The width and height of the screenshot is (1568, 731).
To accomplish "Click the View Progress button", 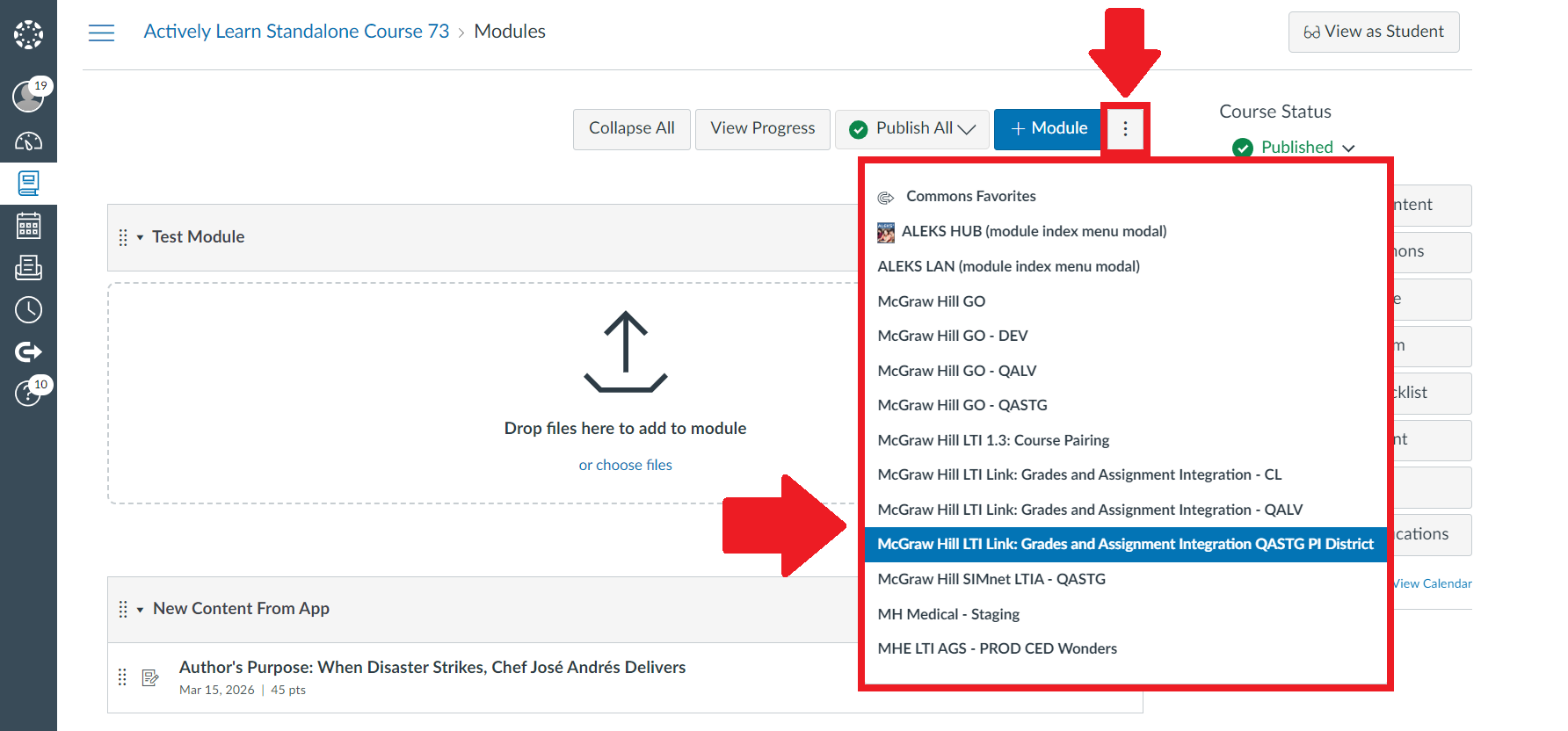I will click(763, 129).
